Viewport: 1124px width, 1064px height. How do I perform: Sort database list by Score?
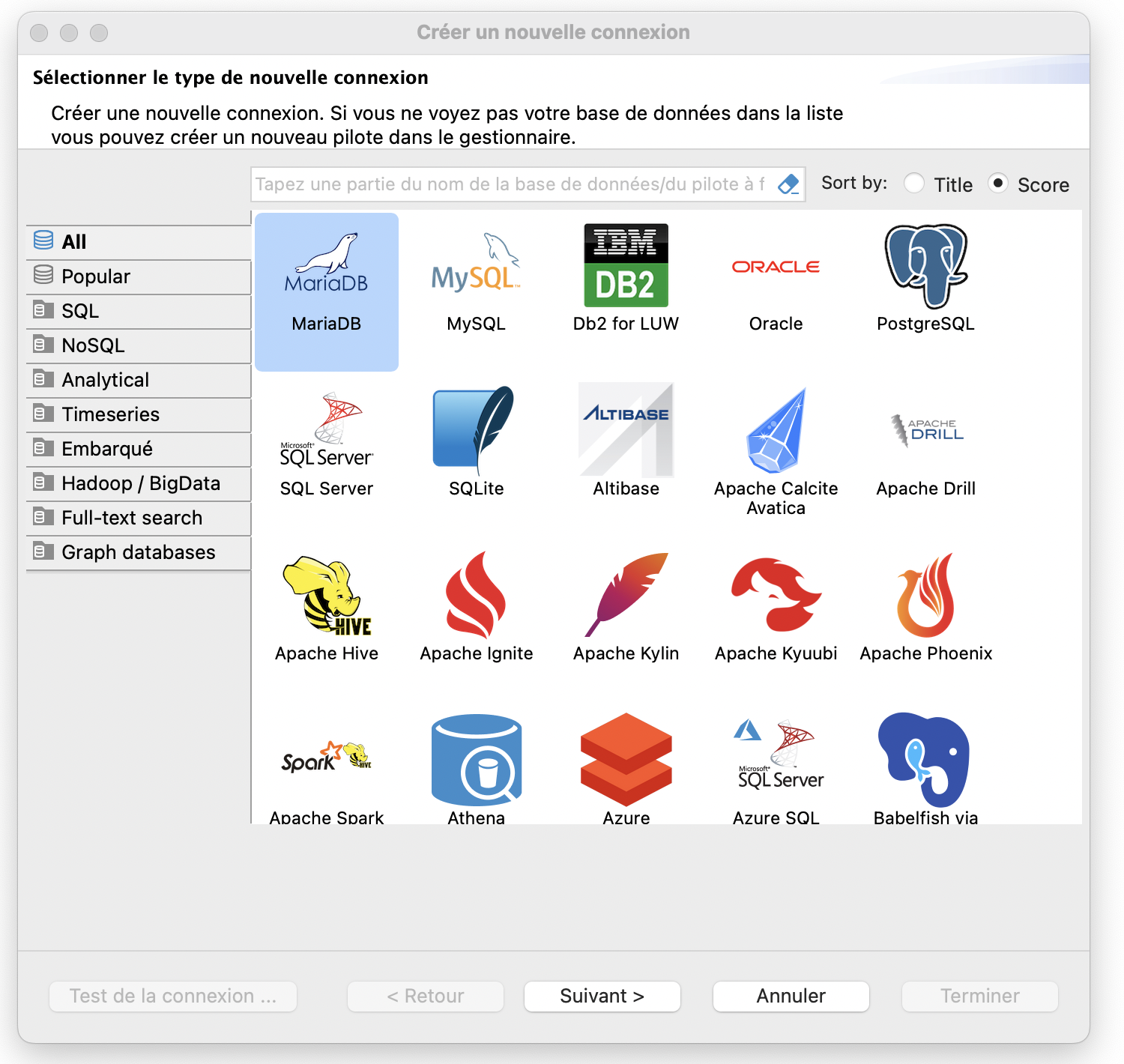[997, 184]
